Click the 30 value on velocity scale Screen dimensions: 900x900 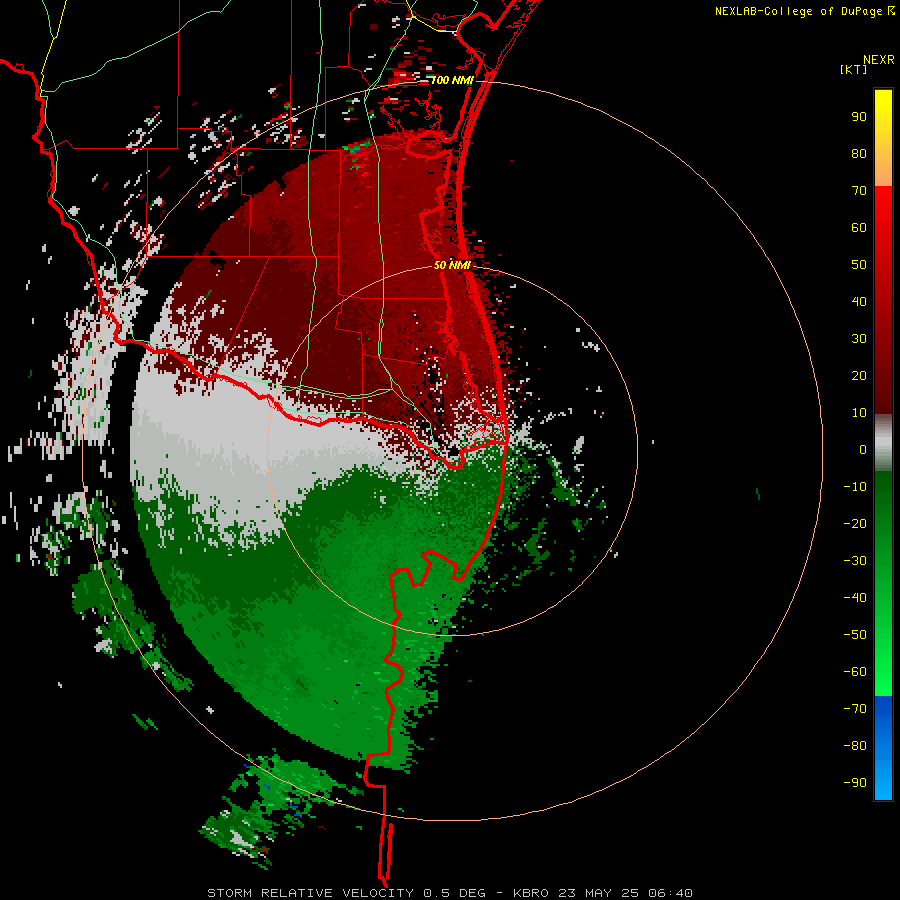click(x=859, y=339)
